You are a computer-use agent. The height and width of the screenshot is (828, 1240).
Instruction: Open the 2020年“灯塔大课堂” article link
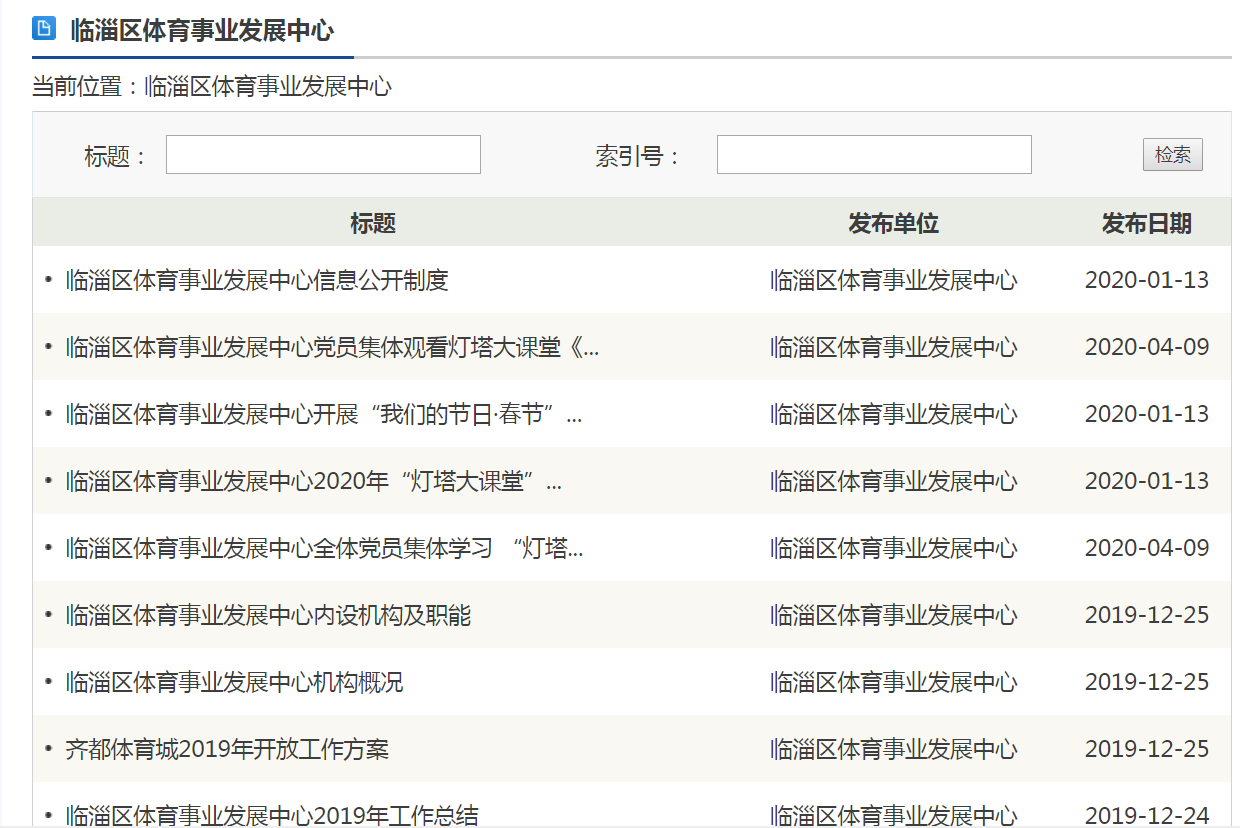click(x=313, y=481)
